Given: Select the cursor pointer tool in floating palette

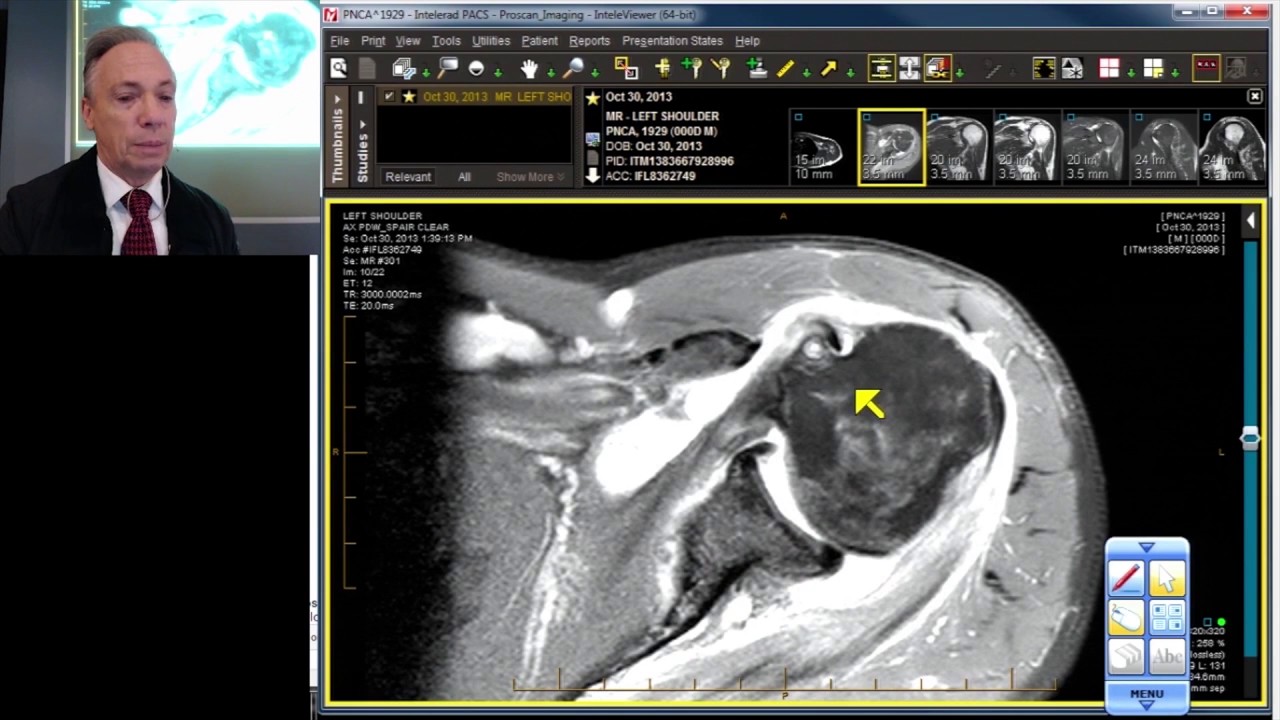Looking at the screenshot, I should [x=1167, y=578].
